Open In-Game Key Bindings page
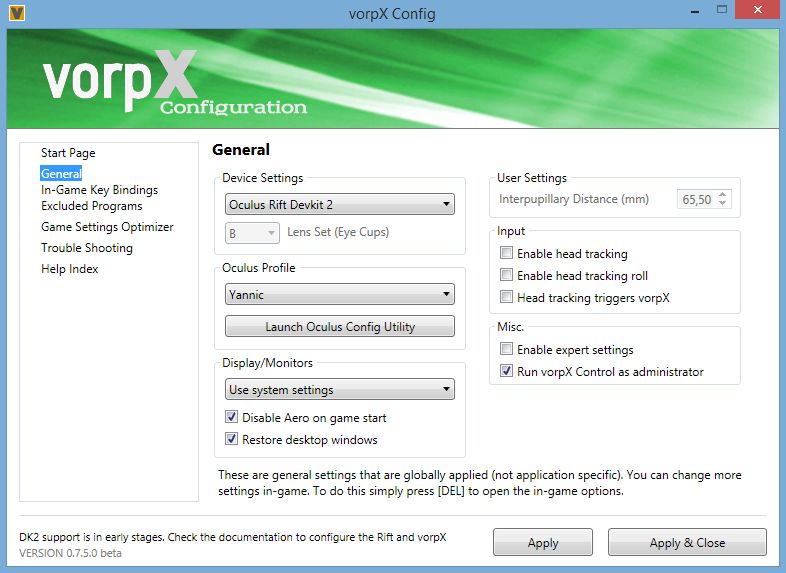Viewport: 786px width, 573px height. click(99, 190)
